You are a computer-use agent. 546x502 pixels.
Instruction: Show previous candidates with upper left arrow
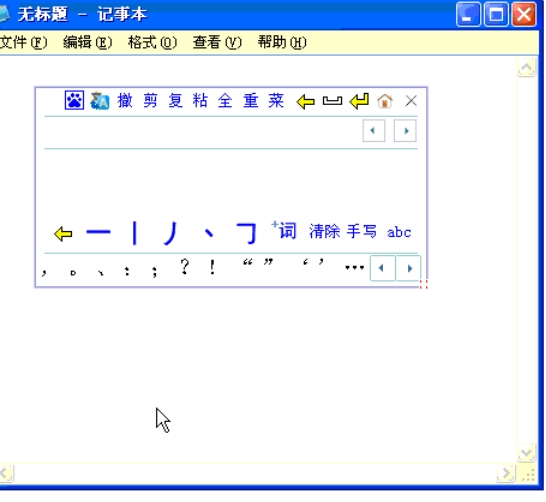(374, 131)
